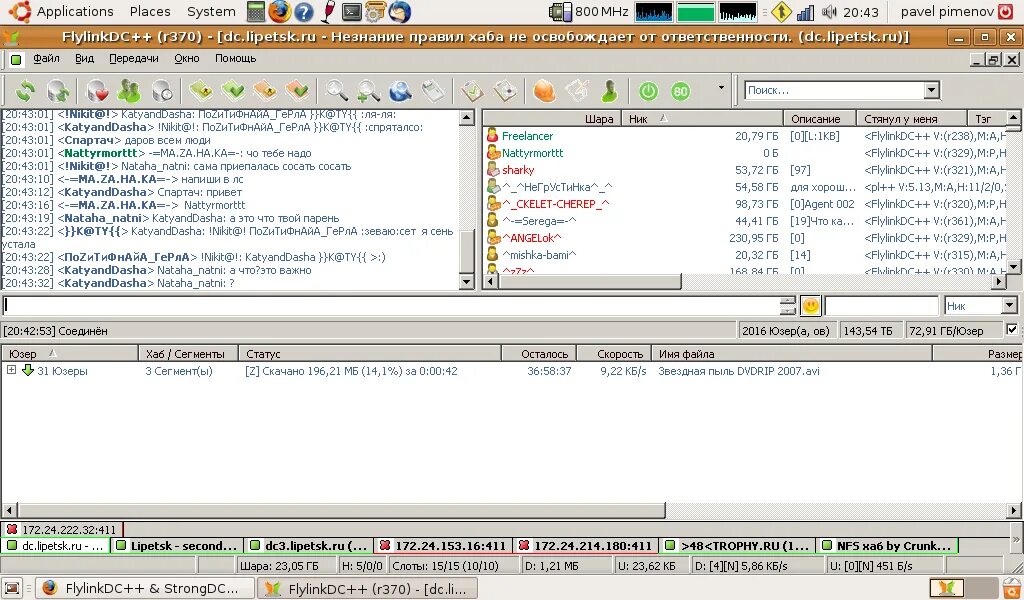Open the terminal launcher in top panel
Screen dimensions: 1024x600
pyautogui.click(x=352, y=11)
